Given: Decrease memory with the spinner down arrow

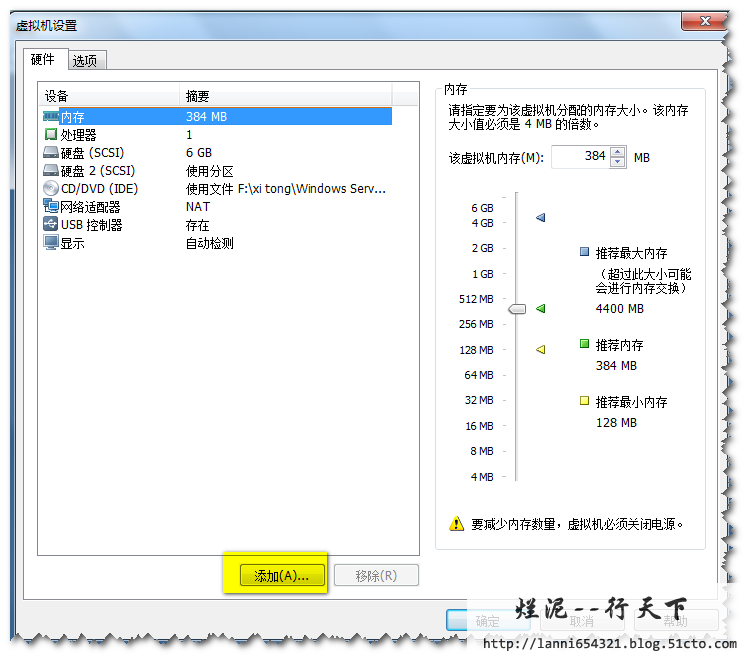Looking at the screenshot, I should click(618, 162).
